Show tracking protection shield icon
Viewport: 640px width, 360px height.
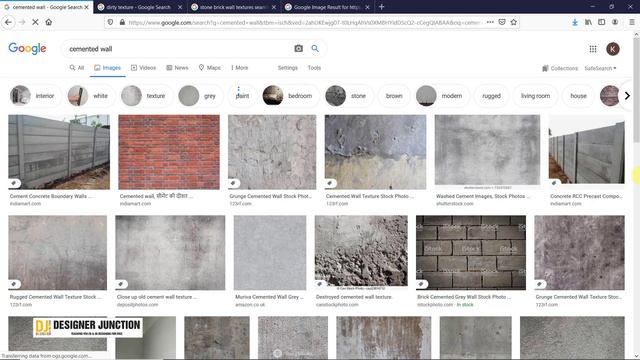(x=110, y=22)
